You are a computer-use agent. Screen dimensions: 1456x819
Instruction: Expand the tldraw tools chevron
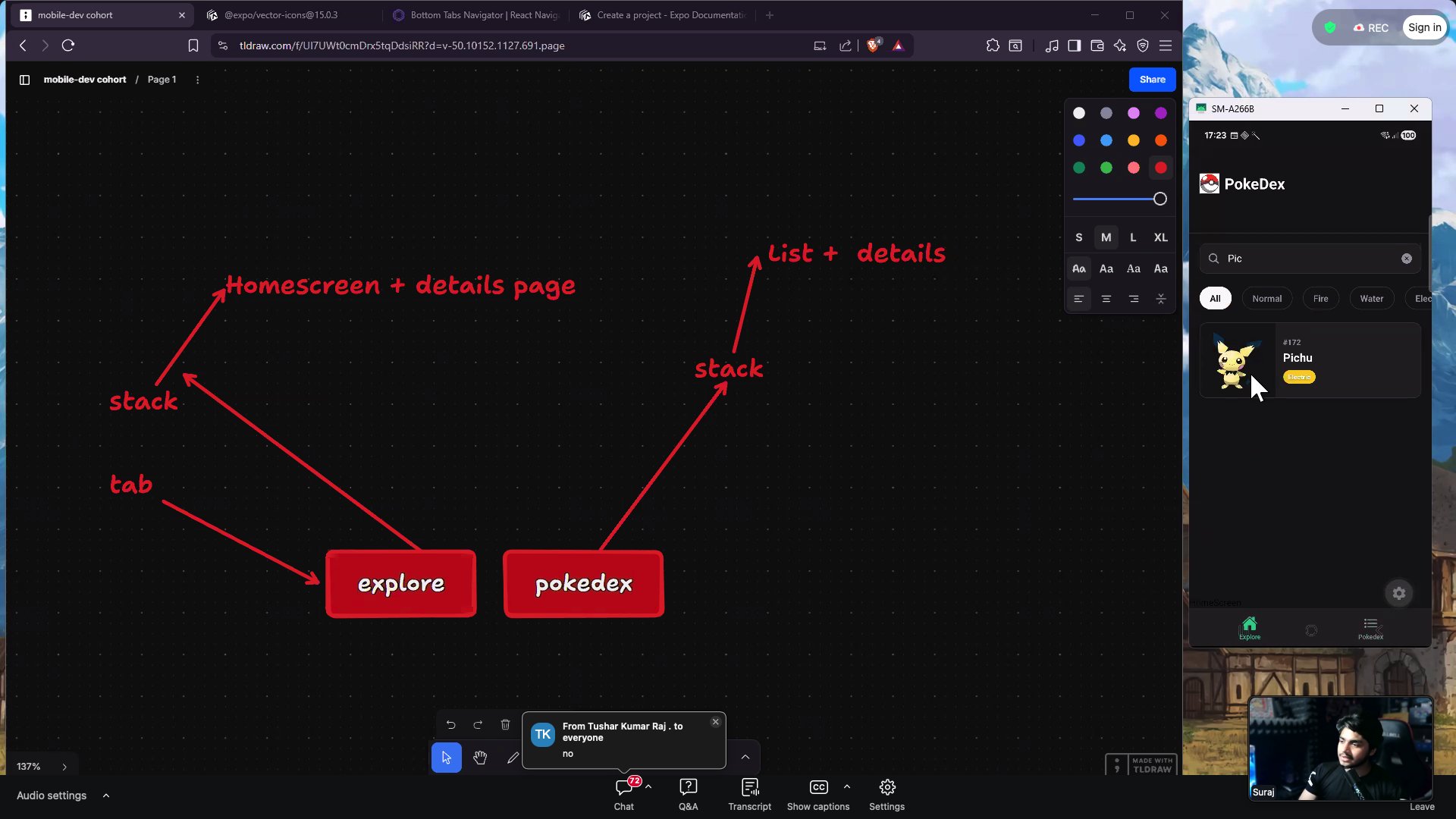tap(745, 757)
